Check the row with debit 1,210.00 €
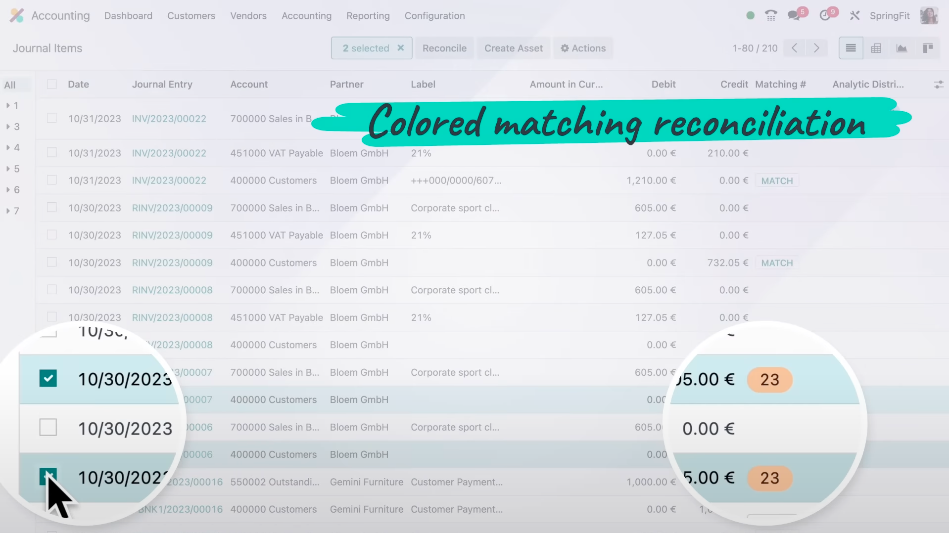Image resolution: width=949 pixels, height=533 pixels. click(52, 180)
